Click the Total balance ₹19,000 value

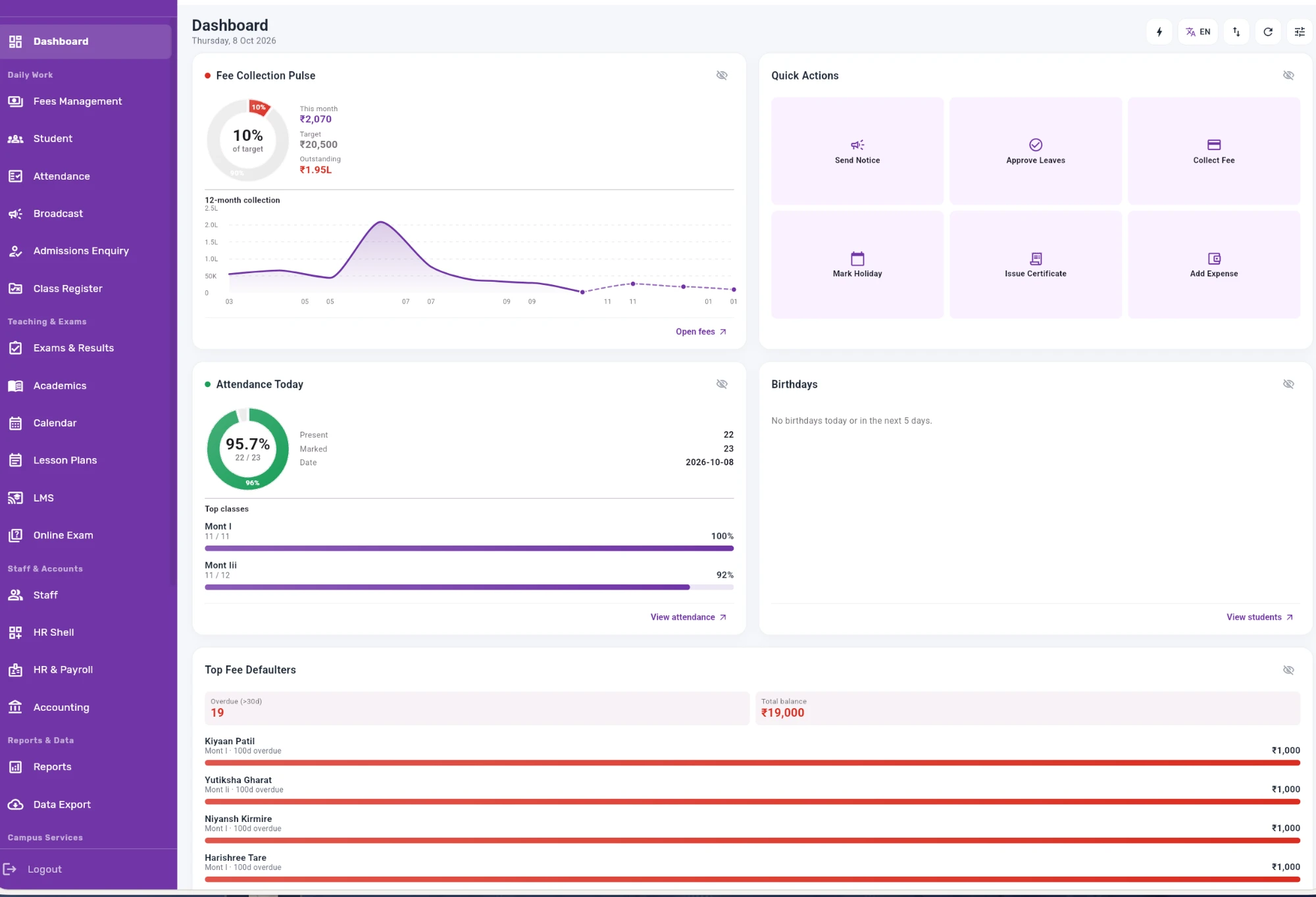tap(782, 713)
